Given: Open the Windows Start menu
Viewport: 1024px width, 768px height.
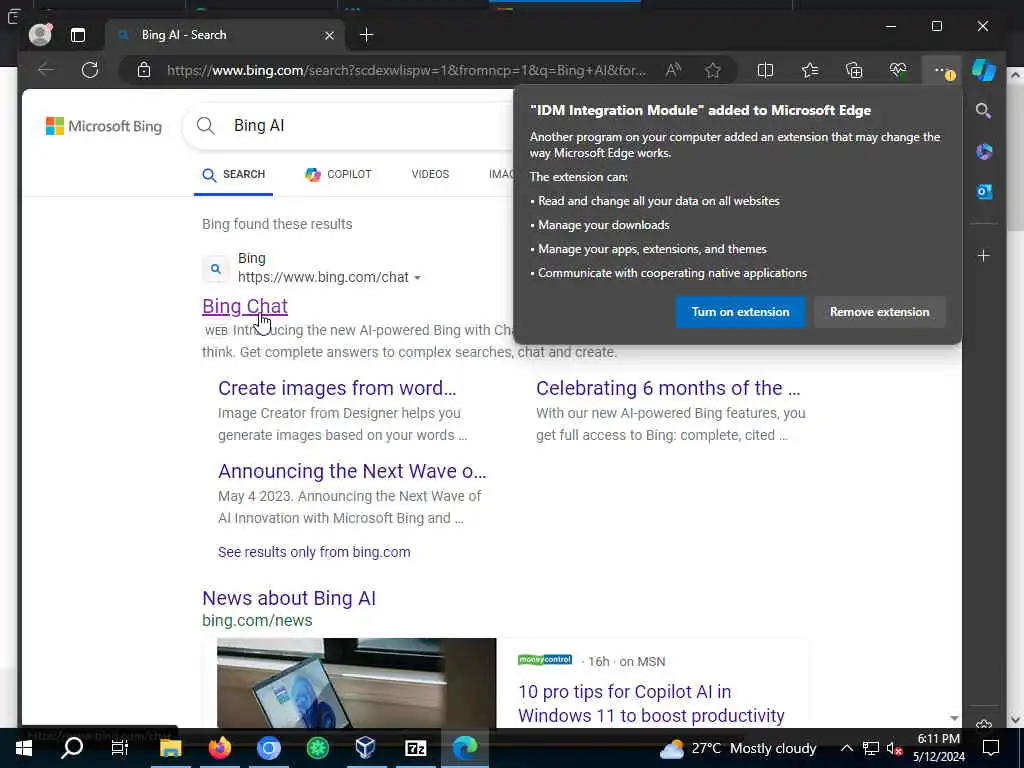Looking at the screenshot, I should [x=24, y=748].
